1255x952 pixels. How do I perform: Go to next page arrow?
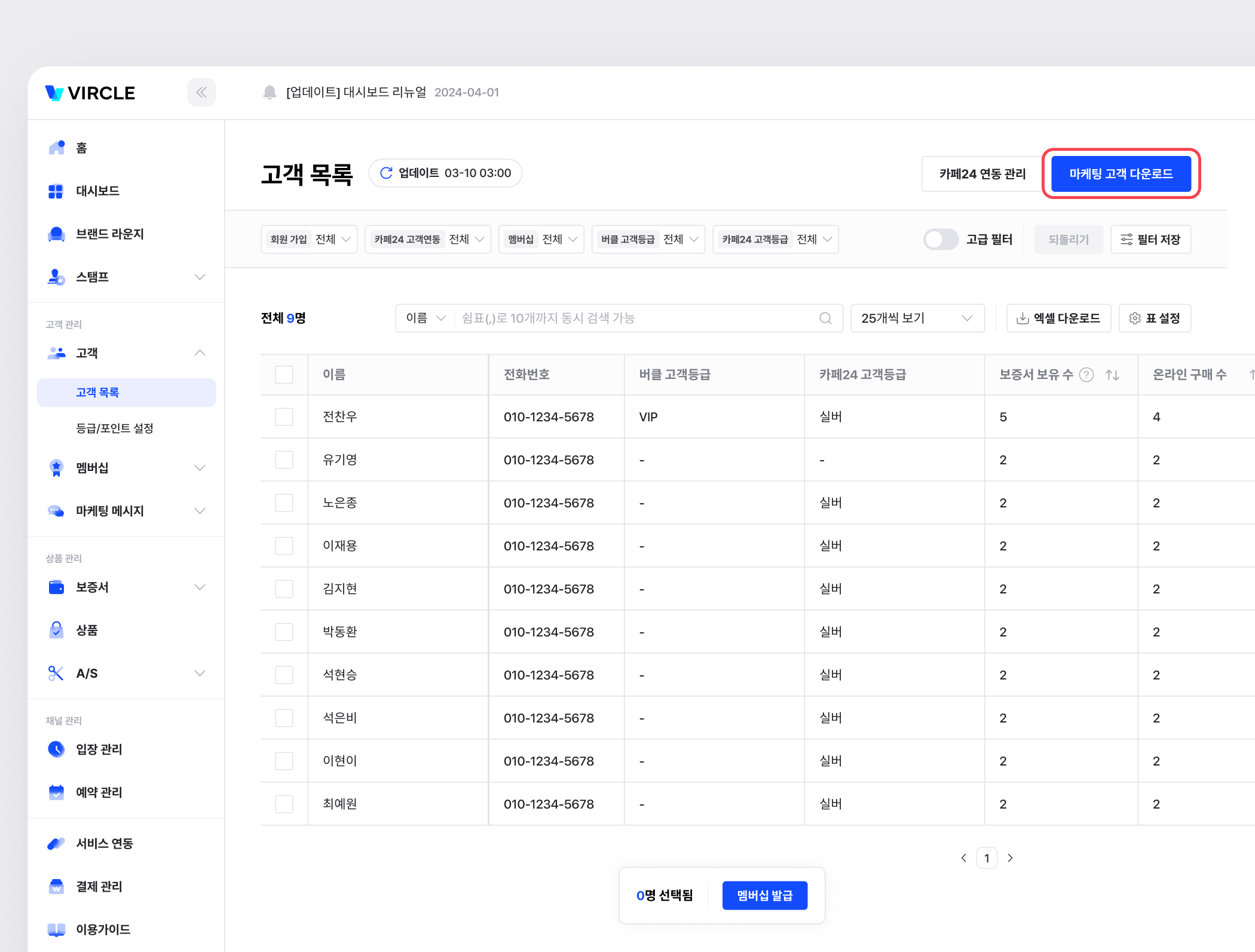[1010, 858]
